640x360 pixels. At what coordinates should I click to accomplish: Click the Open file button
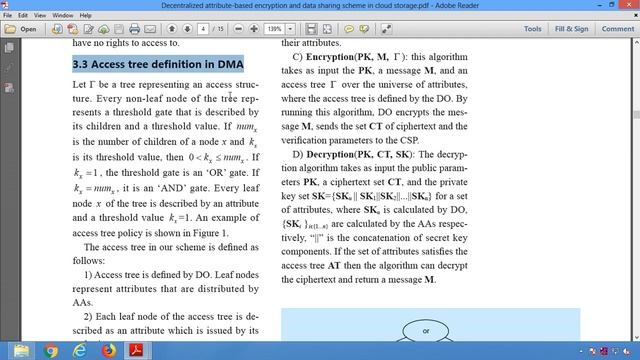tap(20, 29)
